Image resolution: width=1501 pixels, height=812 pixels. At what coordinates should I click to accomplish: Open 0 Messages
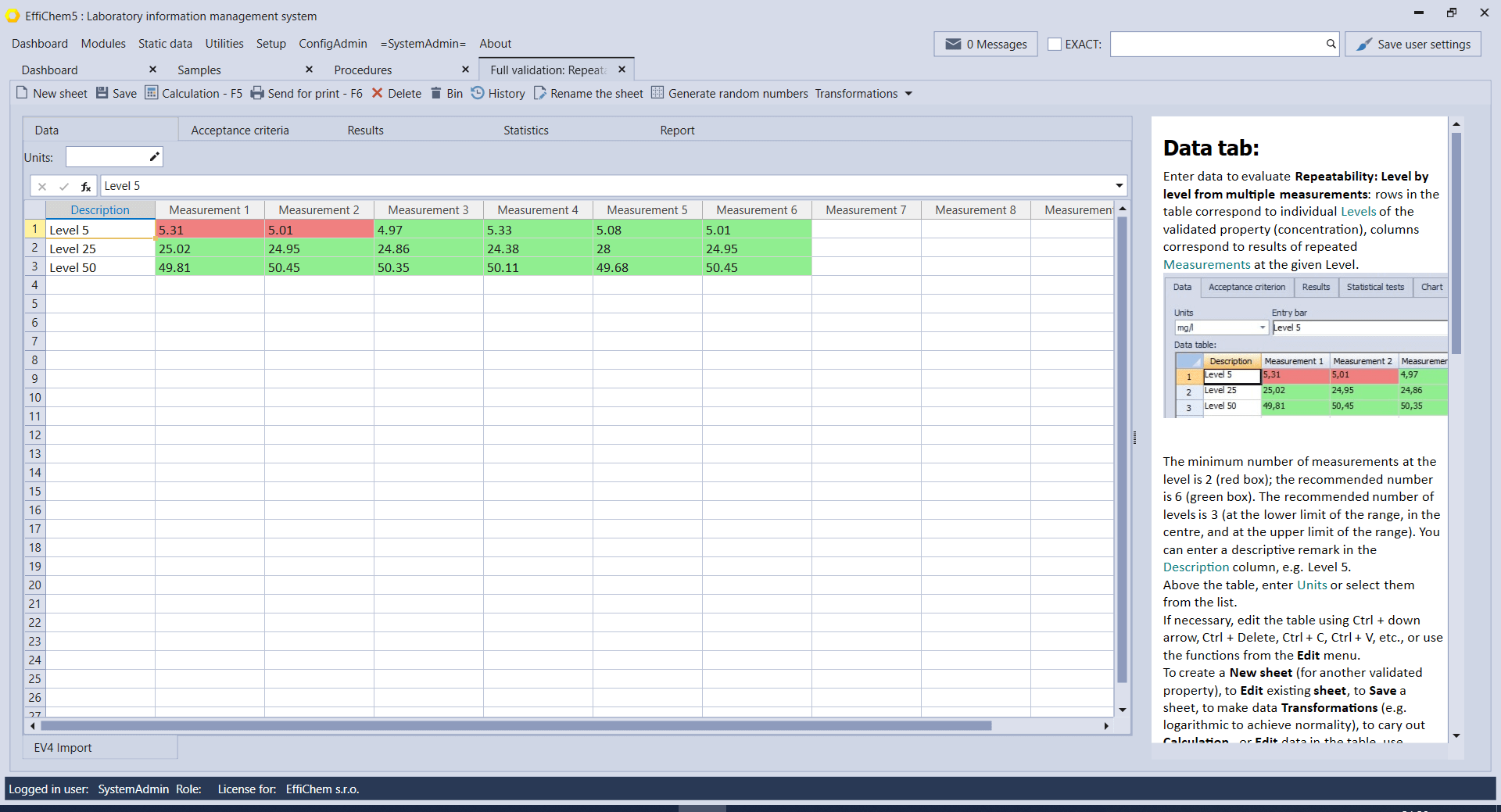click(985, 44)
